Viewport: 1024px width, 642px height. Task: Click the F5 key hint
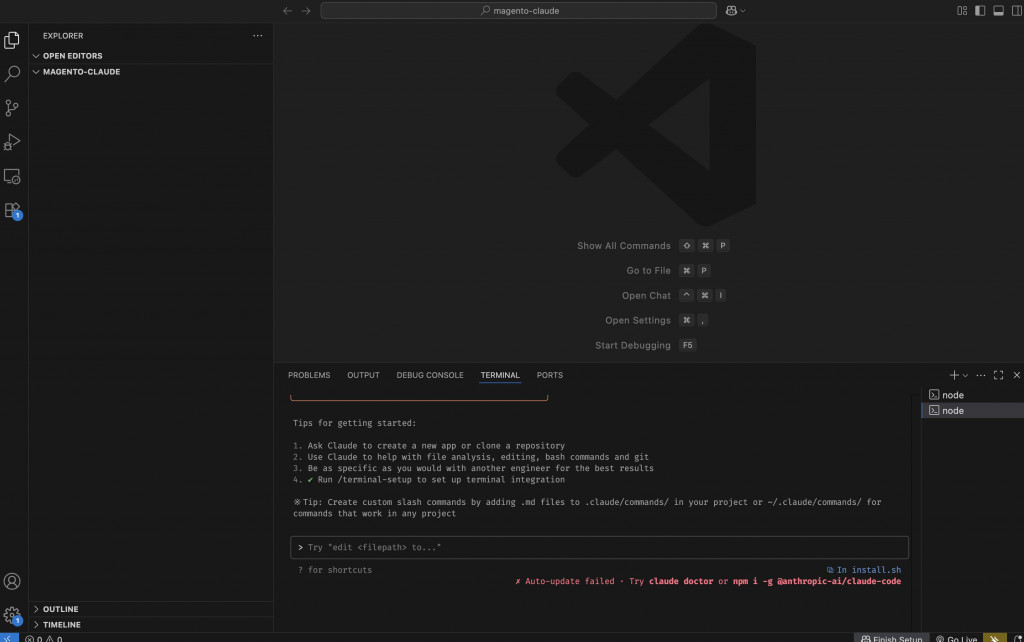point(688,345)
